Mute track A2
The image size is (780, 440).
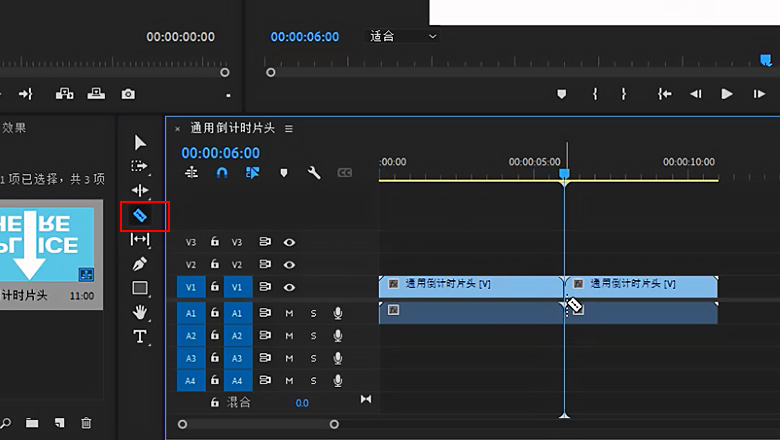coord(289,336)
